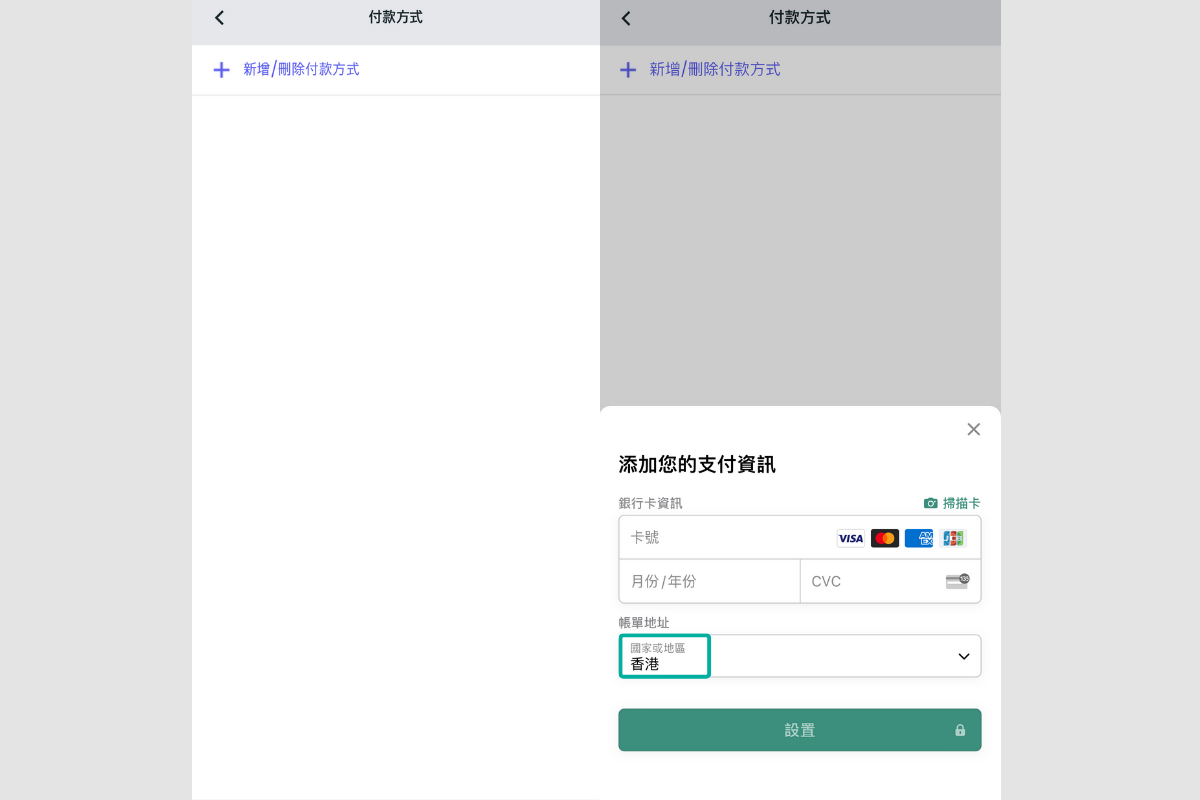Click the plus icon before 新增/刪除付款方式
Viewport: 1200px width, 800px height.
click(x=221, y=70)
